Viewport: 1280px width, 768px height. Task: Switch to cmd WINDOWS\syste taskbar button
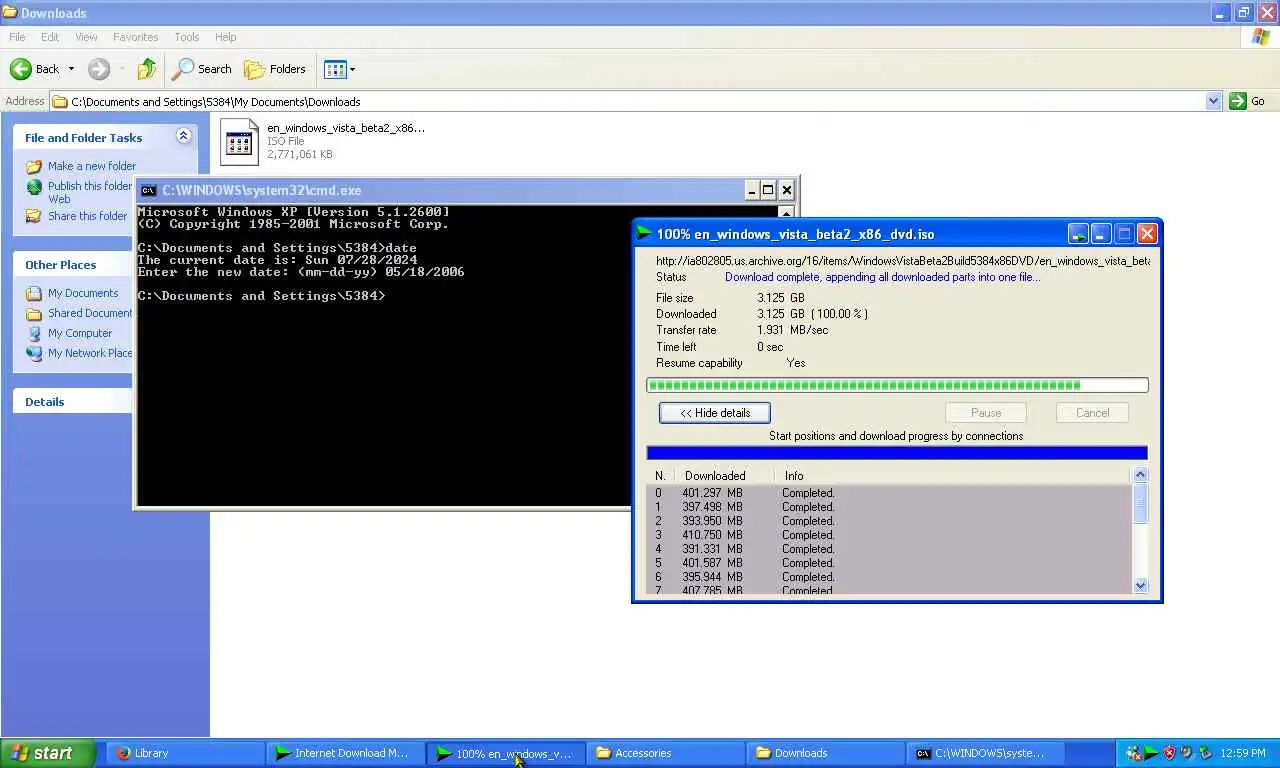(x=983, y=753)
